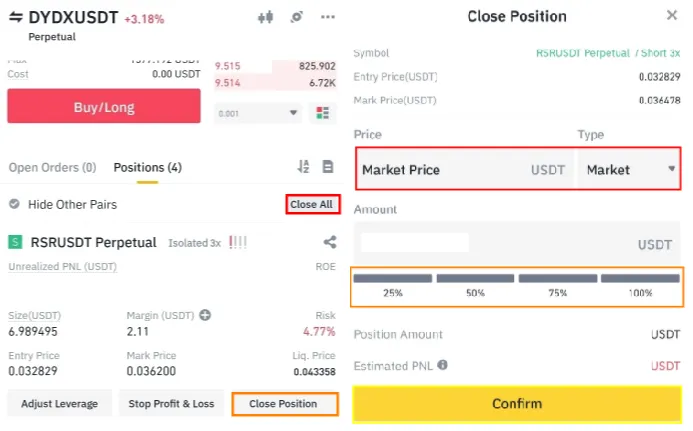This screenshot has height=431, width=693.
Task: Click the order book layout icon
Action: coord(323,113)
